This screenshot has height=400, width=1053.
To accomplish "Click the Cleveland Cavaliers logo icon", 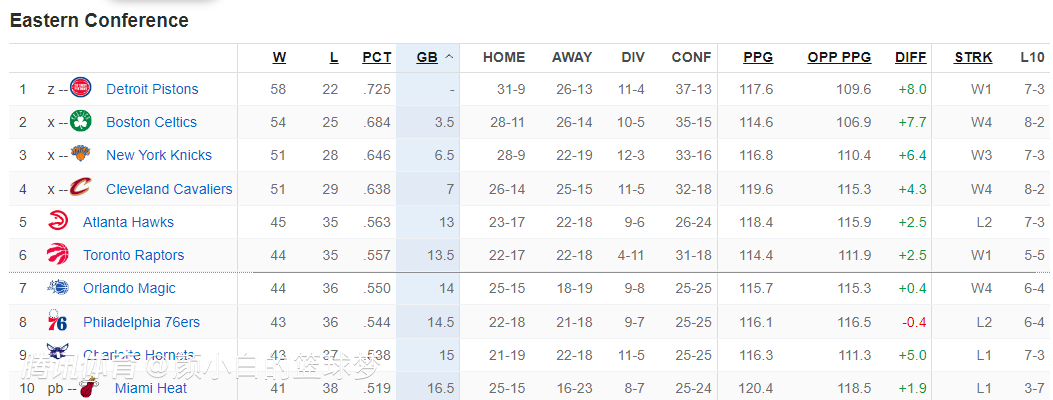I will [81, 188].
